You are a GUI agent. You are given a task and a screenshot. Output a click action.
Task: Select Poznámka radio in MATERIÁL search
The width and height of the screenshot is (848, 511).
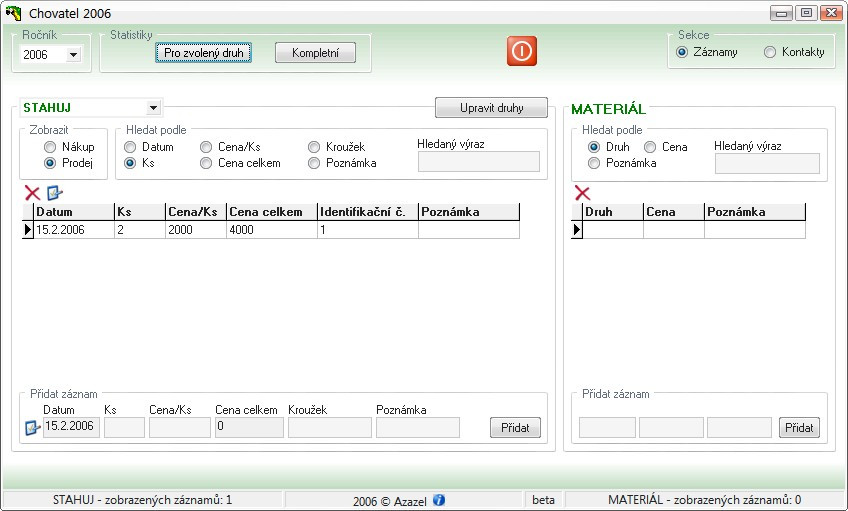(594, 163)
